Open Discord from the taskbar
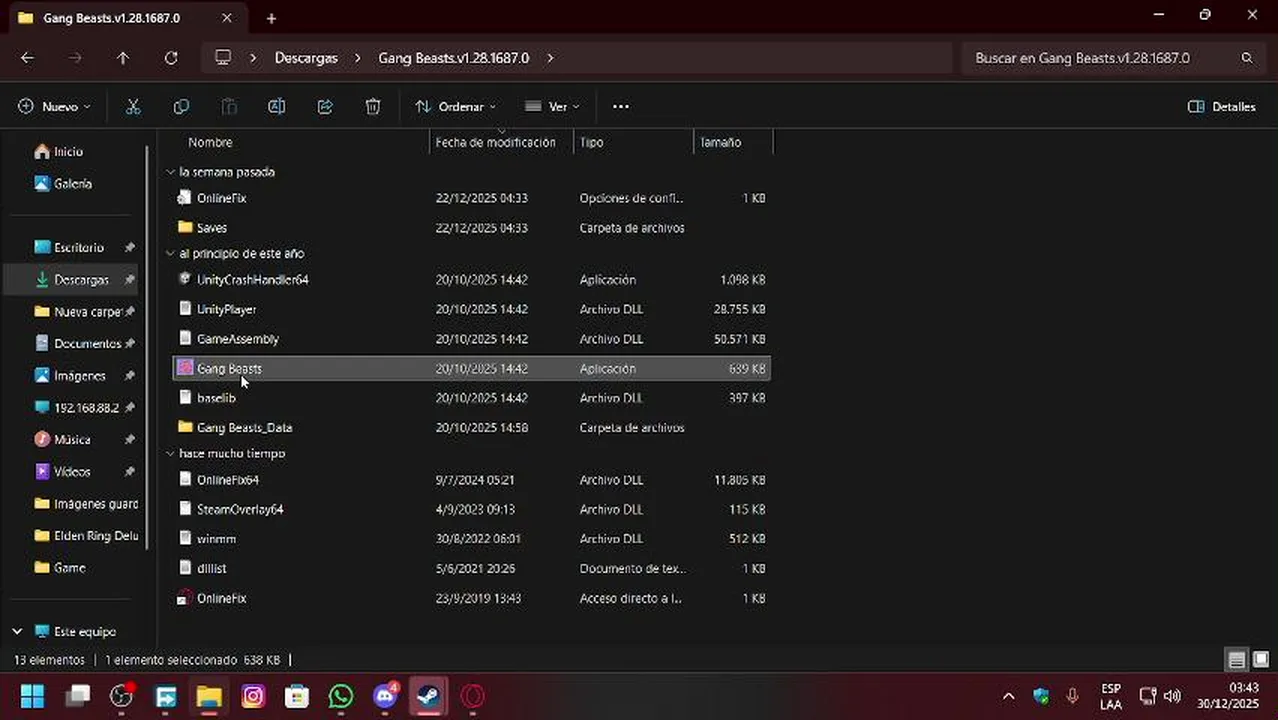The width and height of the screenshot is (1278, 720). (385, 696)
